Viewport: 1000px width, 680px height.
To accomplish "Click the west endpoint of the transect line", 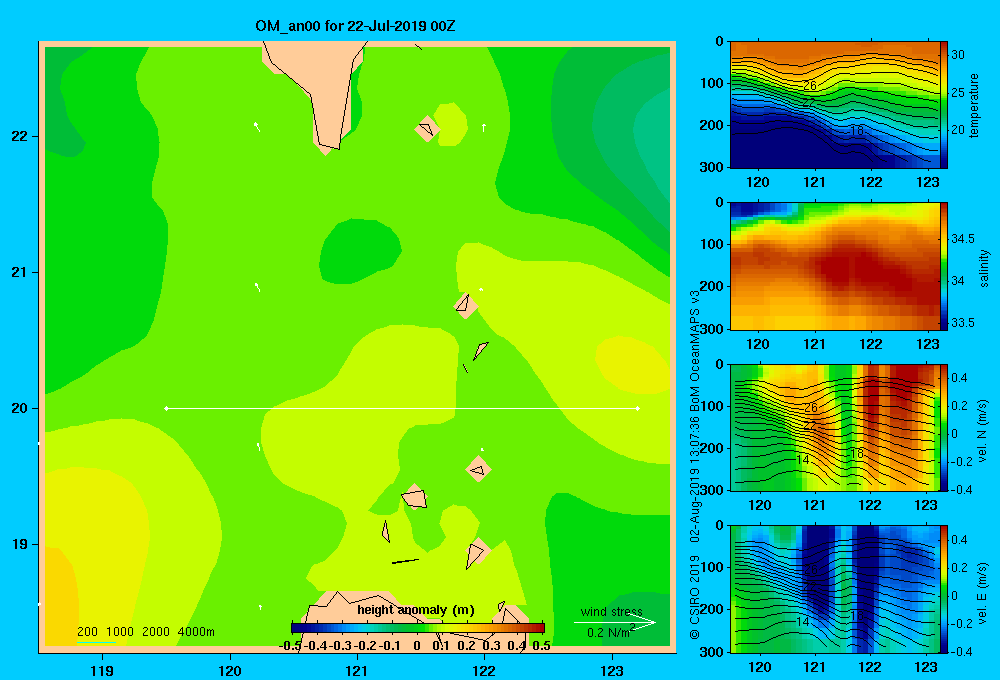I will (166, 408).
